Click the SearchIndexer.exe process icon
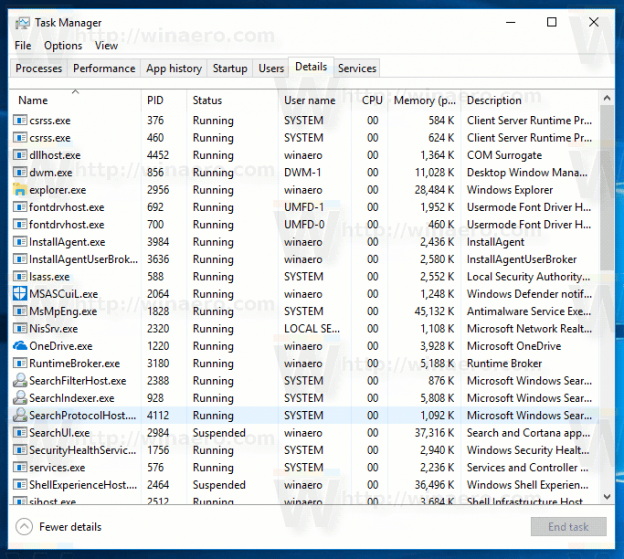This screenshot has height=559, width=624. [20, 397]
